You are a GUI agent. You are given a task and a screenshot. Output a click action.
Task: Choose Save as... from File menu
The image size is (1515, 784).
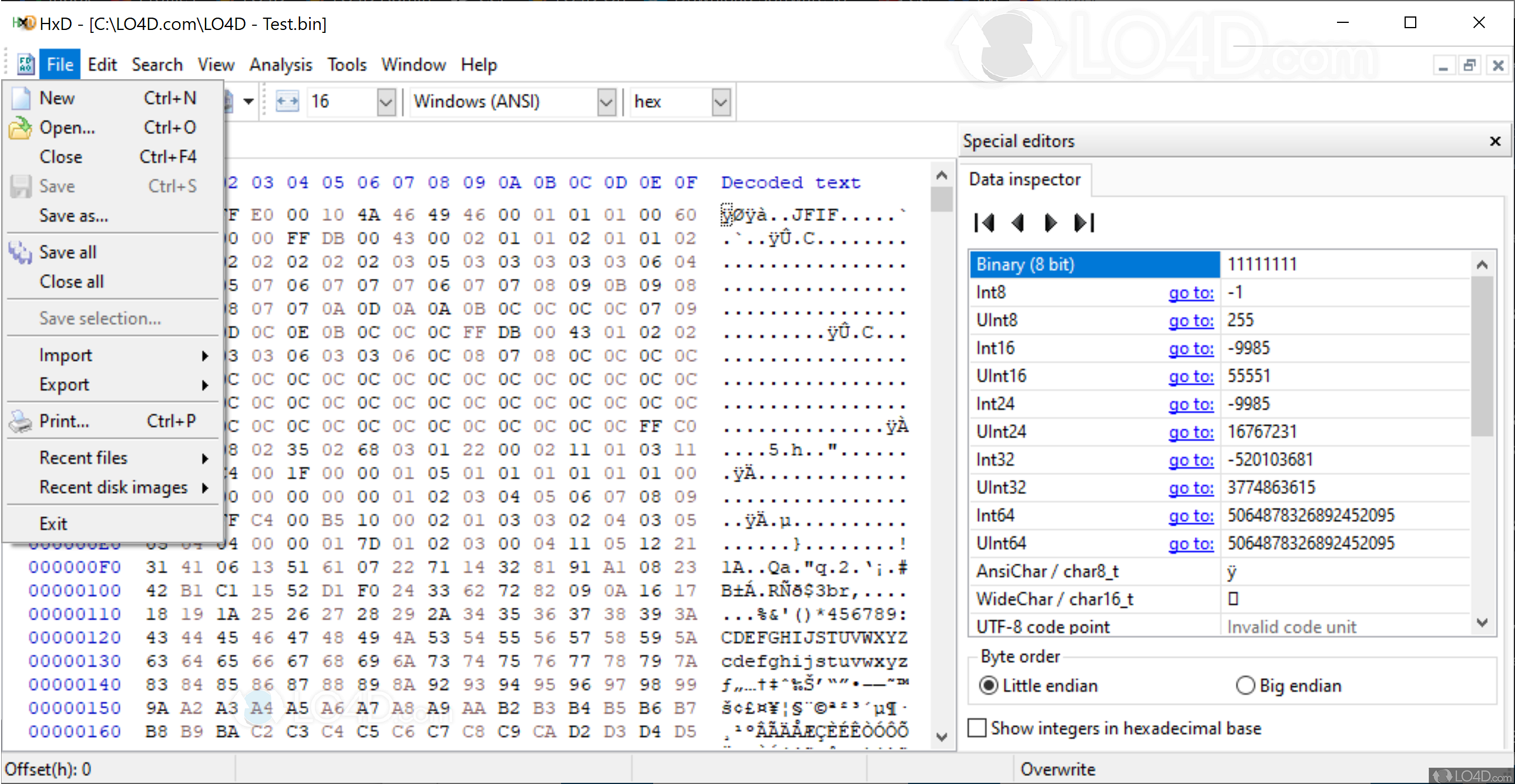tap(74, 216)
